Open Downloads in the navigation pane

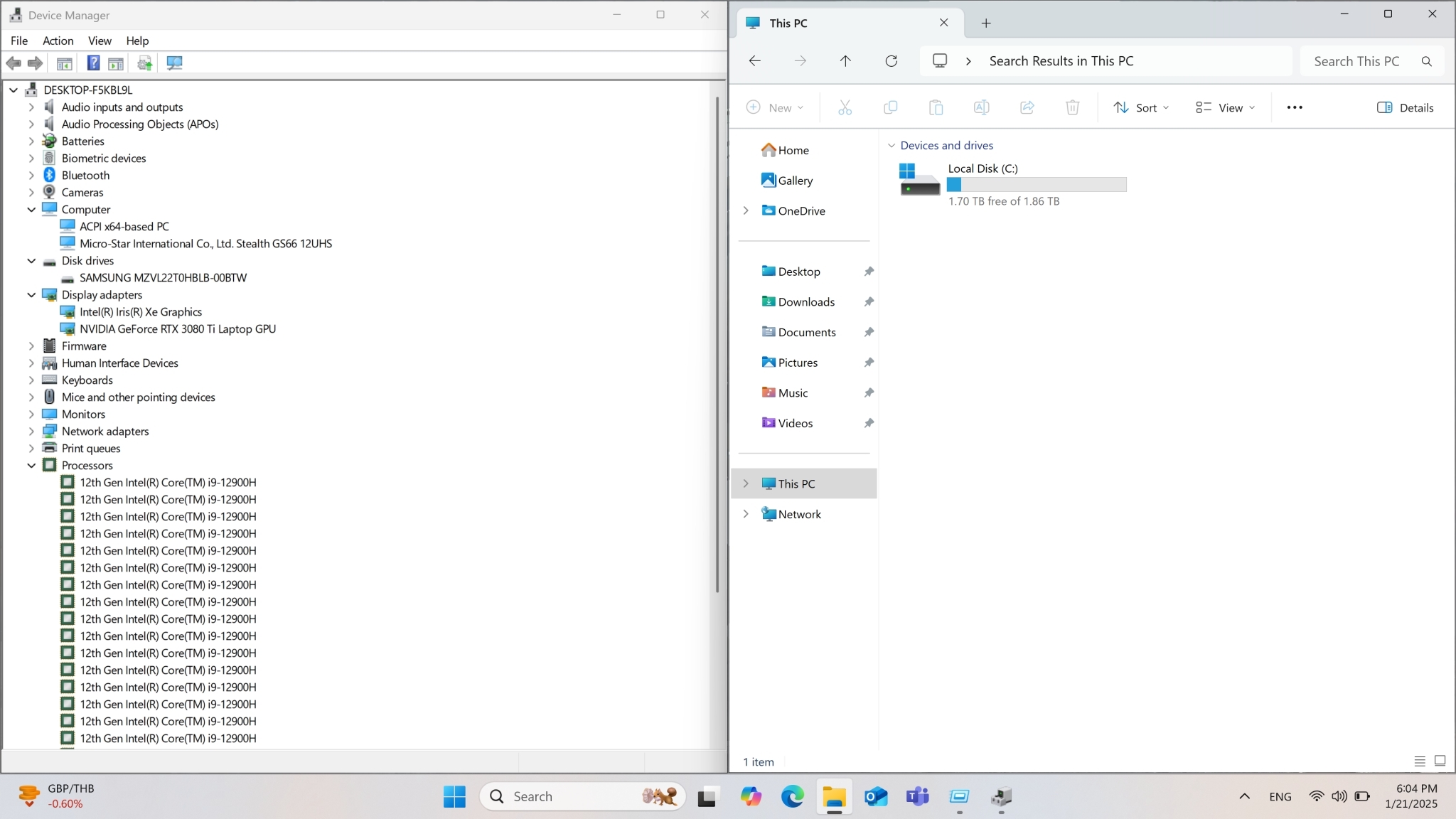[x=806, y=302]
